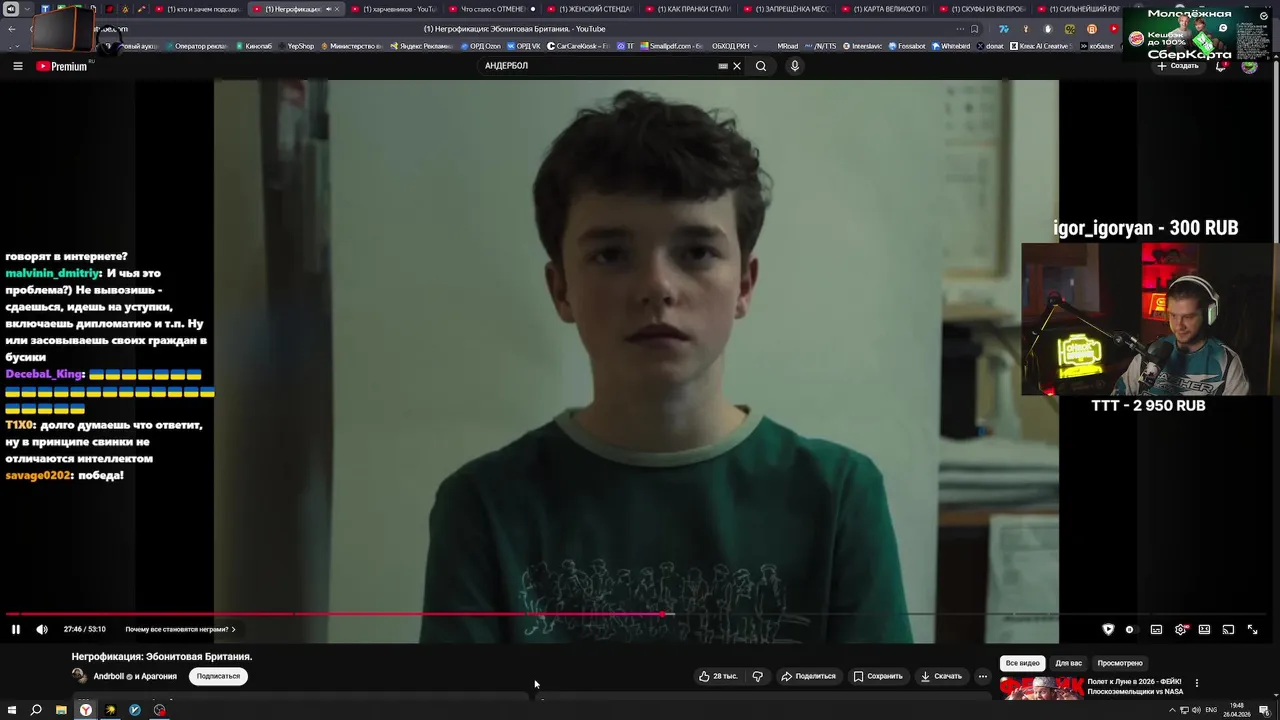Viewport: 1280px width, 720px height.
Task: Select the 'Для вас' filter chip
Action: (1069, 663)
